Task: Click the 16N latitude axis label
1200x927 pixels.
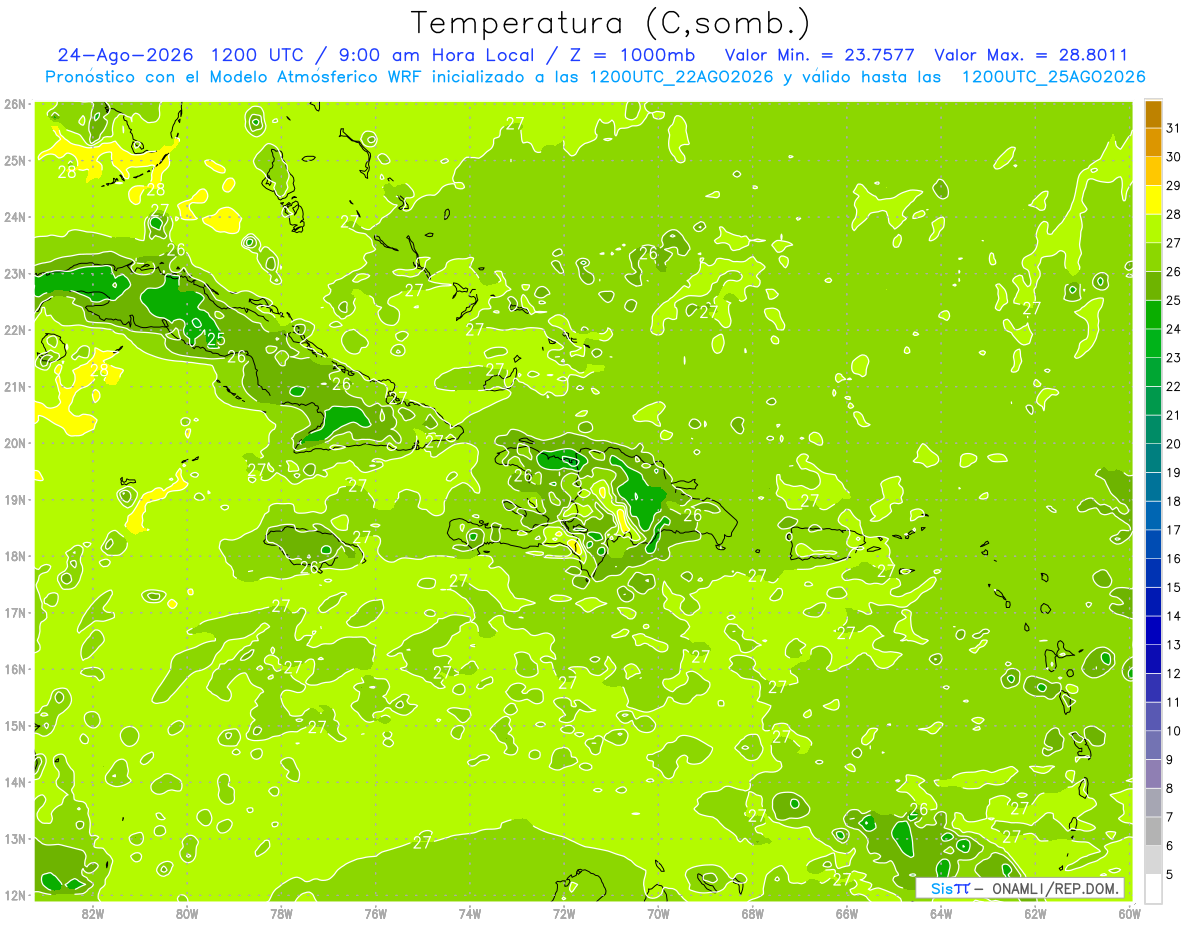Action: [15, 669]
